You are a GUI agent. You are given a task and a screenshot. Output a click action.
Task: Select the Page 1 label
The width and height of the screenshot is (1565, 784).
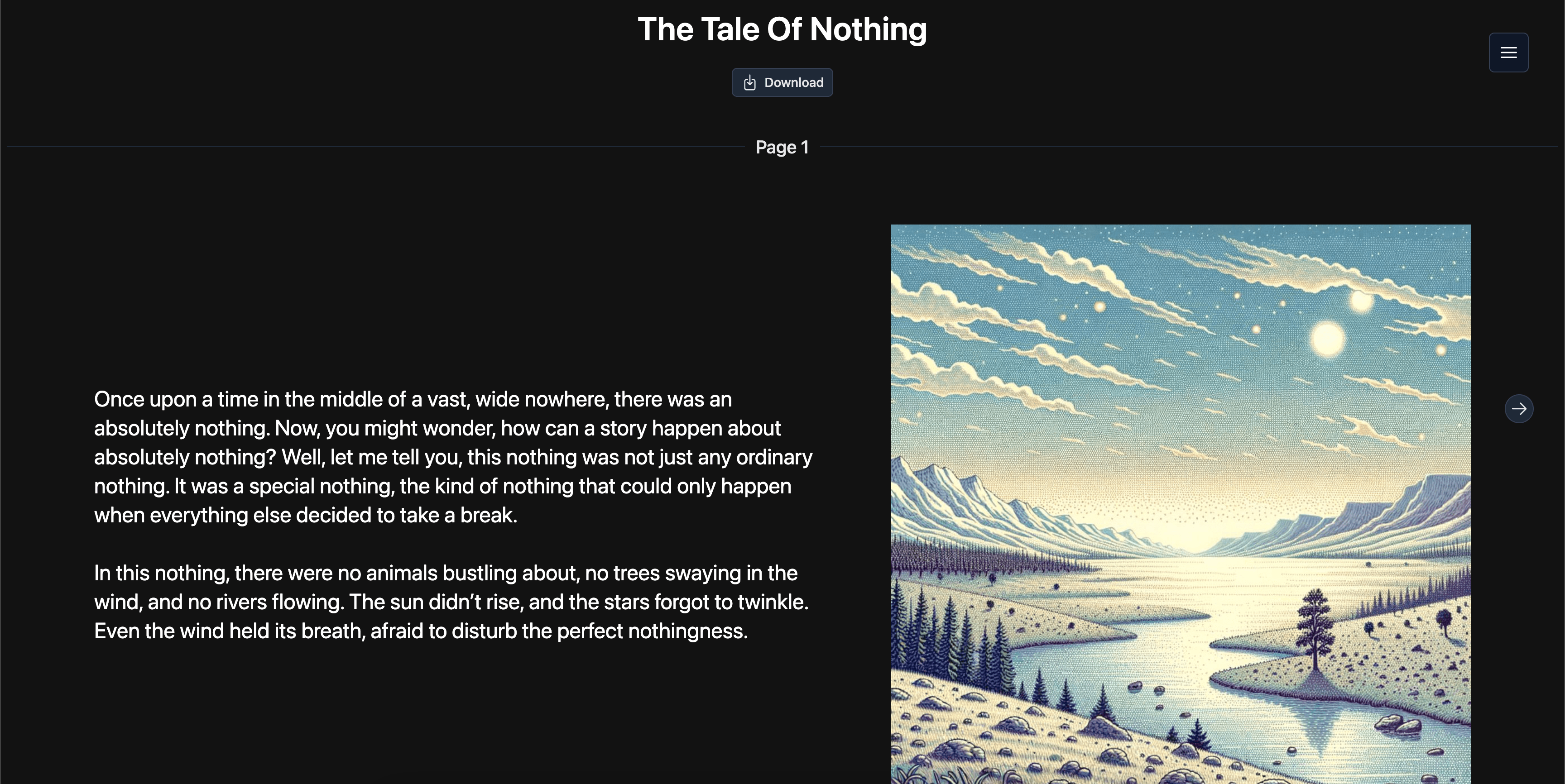pos(782,147)
